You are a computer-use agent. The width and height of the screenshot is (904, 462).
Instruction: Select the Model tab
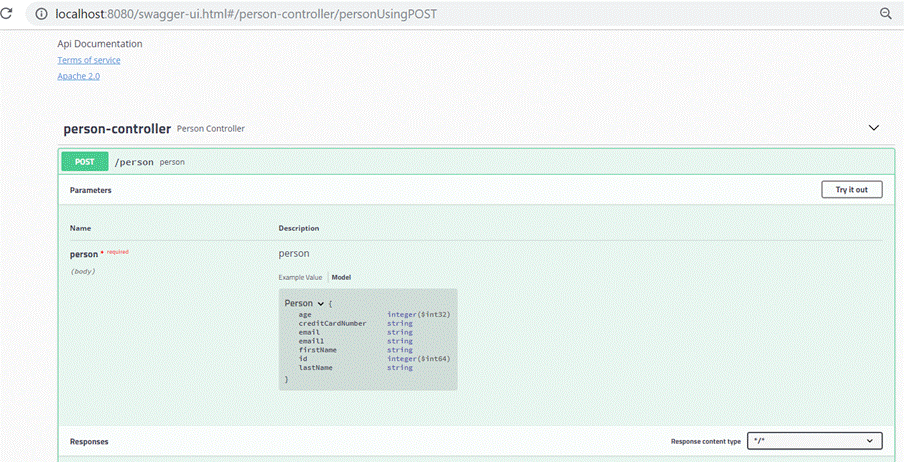(341, 277)
